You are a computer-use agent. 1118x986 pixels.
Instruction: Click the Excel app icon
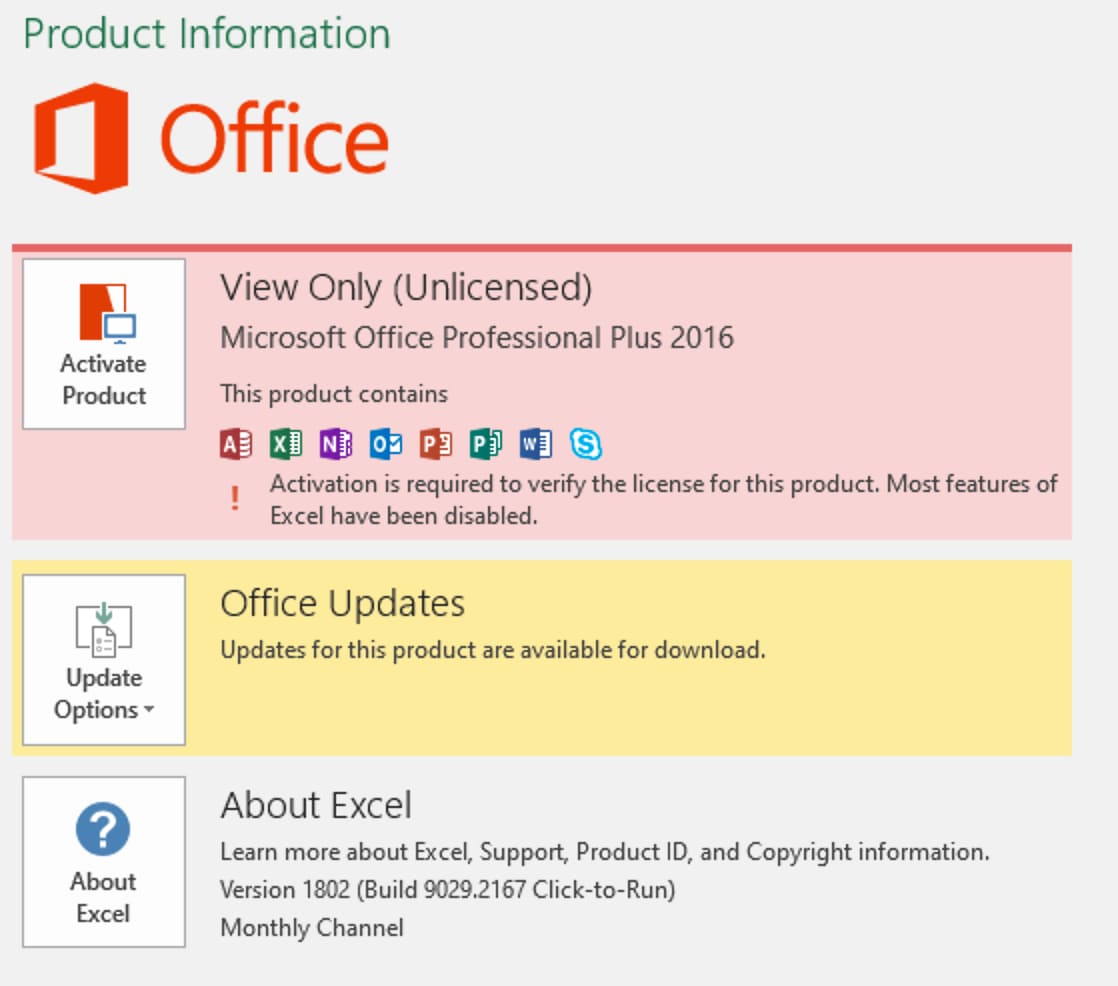[x=286, y=443]
